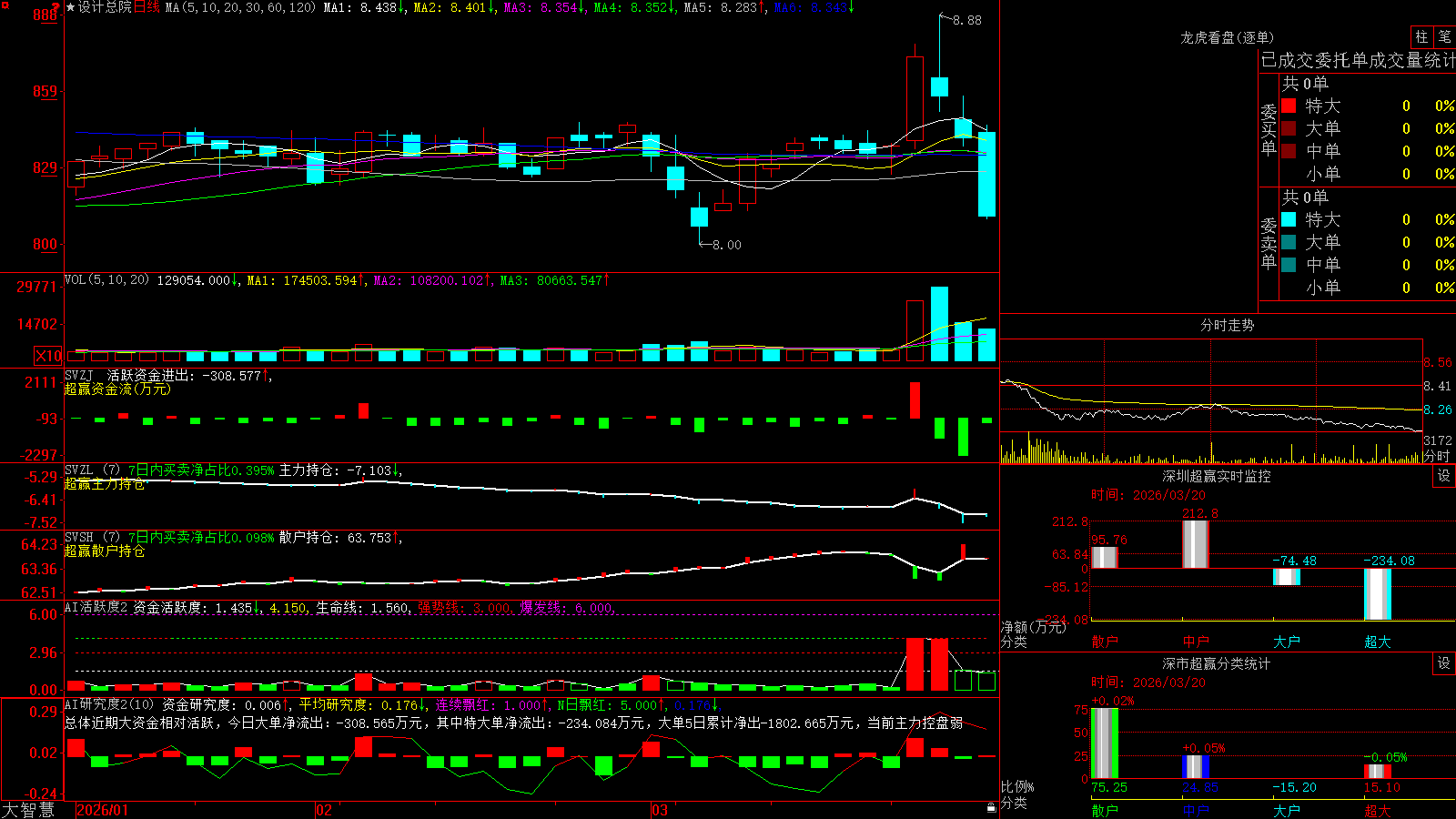Select 散户 in 深圳超赢实时监控 chart
Viewport: 1456px width, 819px height.
(1105, 642)
